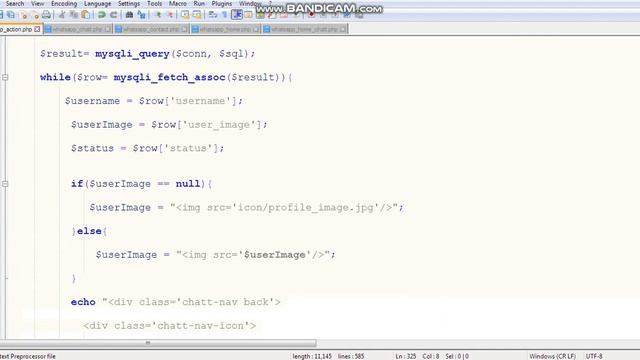
Task: Collapse the if block fold marker
Action: tap(5, 184)
